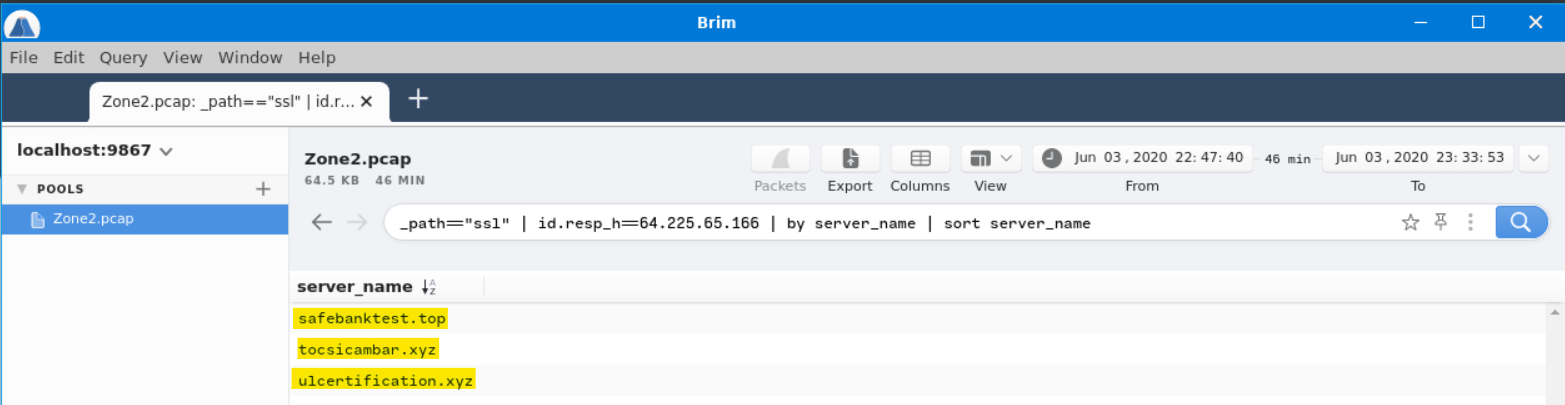1565x405 pixels.
Task: Open the Window menu
Action: 250,57
